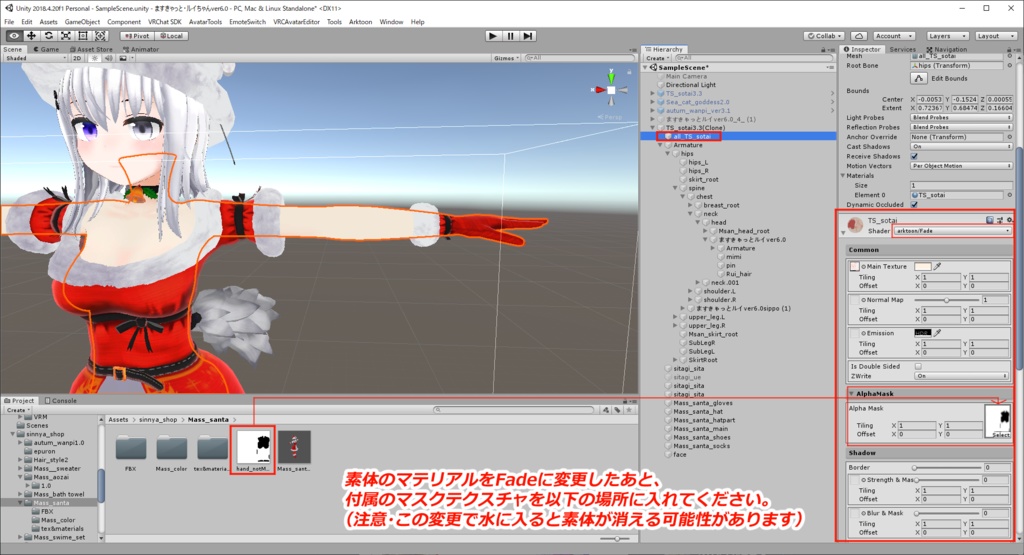Viewport: 1024px width, 555px height.
Task: Click Root Bone object picker circle
Action: [1010, 66]
